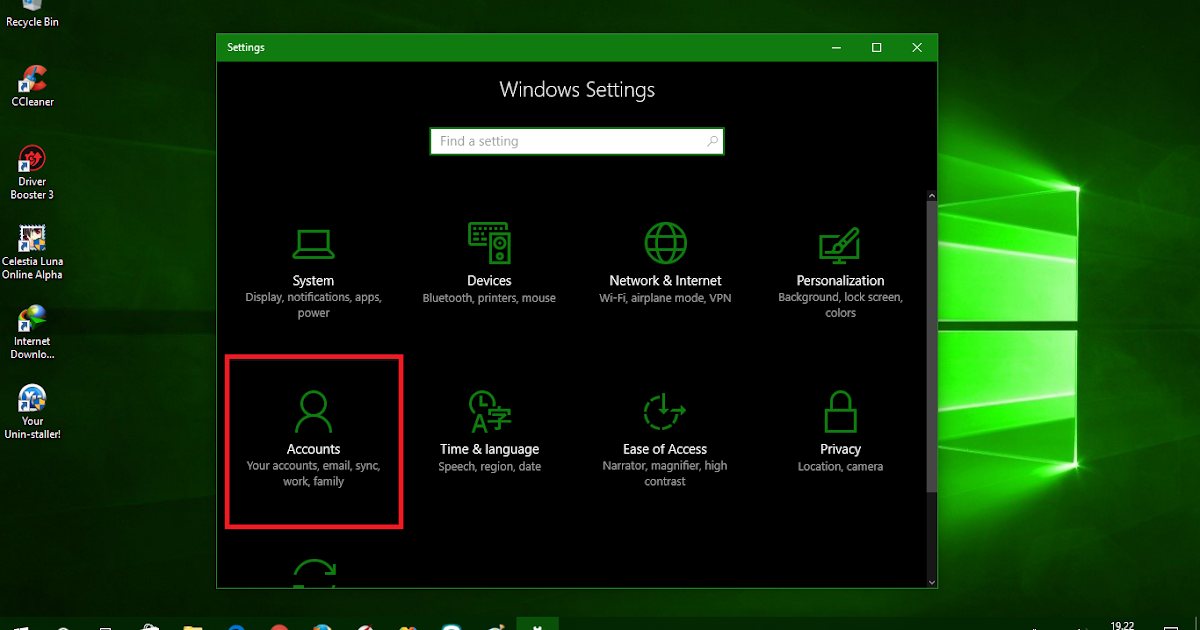Screen dimensions: 1200x630
Task: Launch Driver Booster 3 from the desktop
Action: (x=32, y=165)
